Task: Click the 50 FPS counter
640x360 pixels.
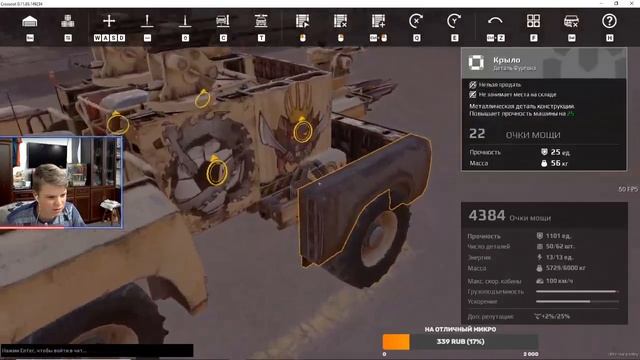Action: pos(628,189)
